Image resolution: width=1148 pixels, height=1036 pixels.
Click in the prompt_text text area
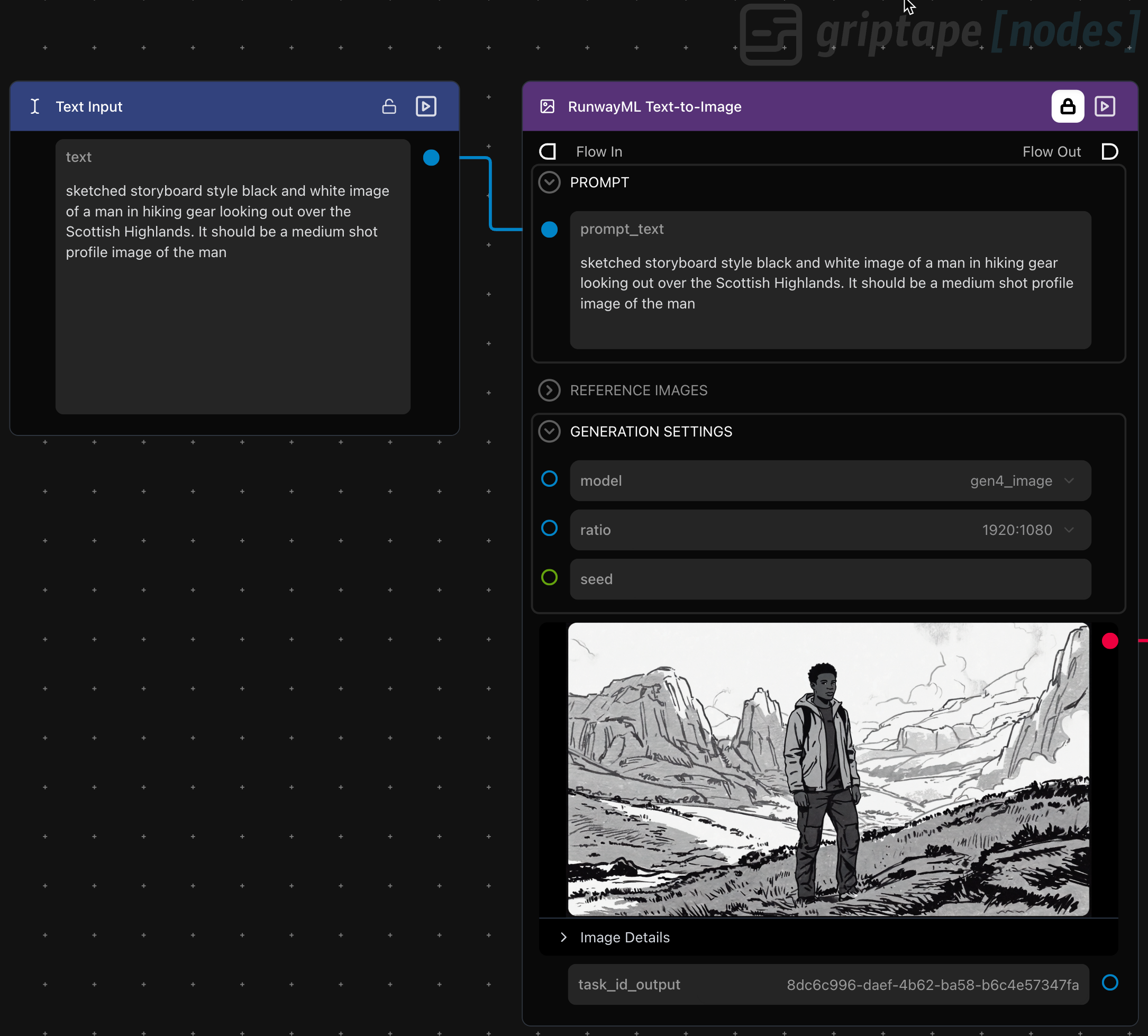pos(831,280)
